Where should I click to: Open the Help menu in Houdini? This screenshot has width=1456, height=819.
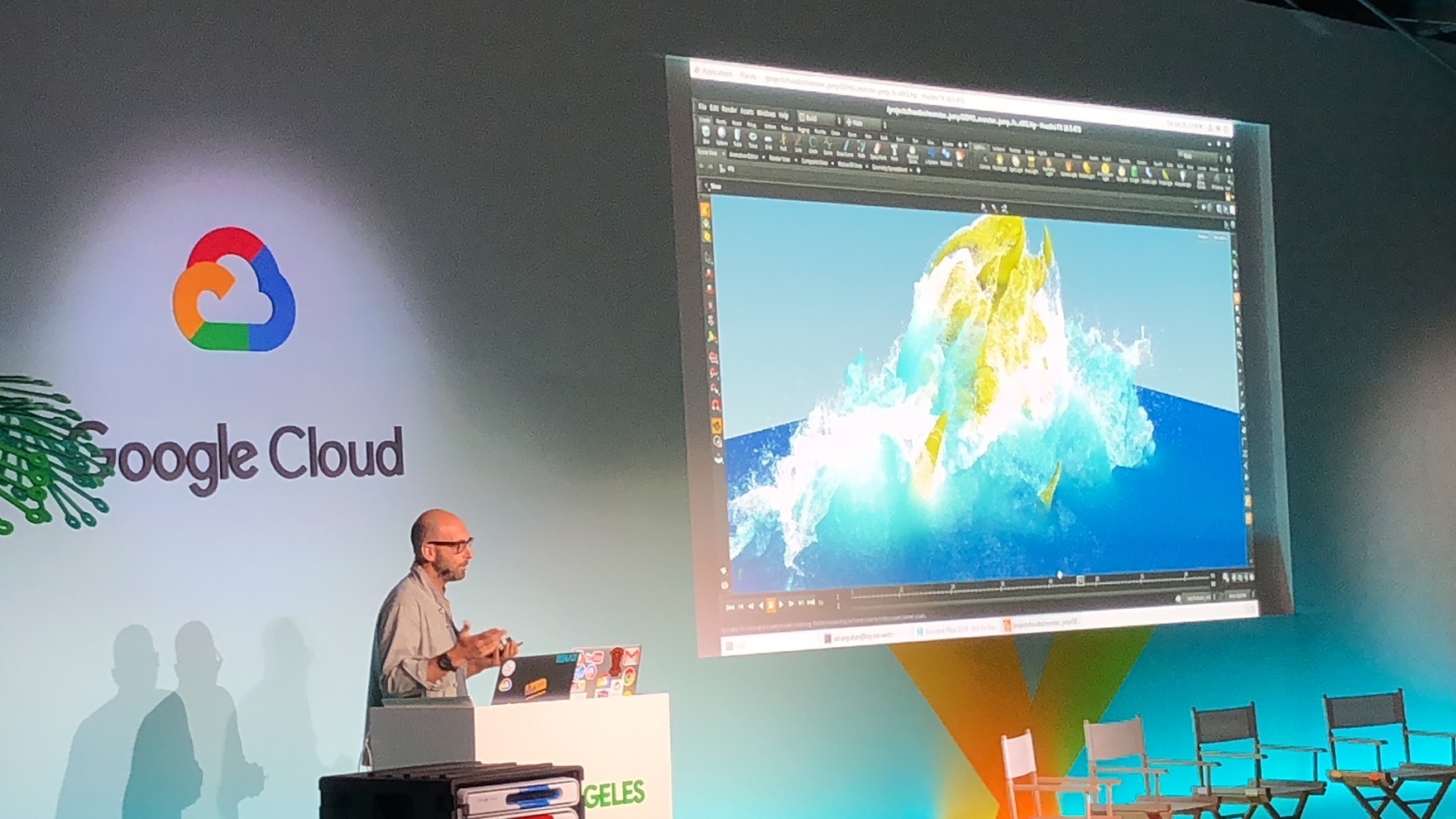(783, 115)
